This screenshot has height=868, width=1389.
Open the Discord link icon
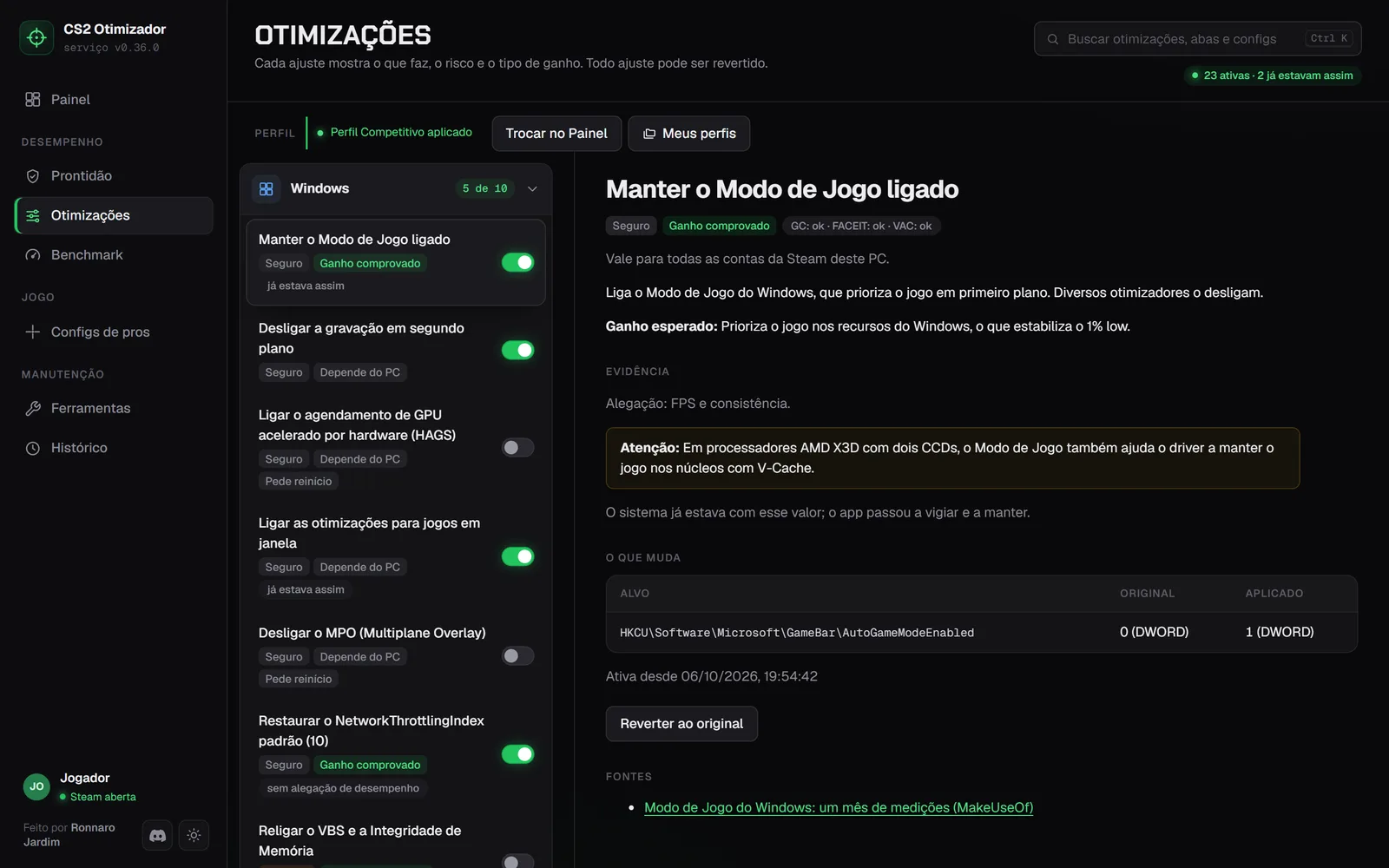pyautogui.click(x=157, y=835)
